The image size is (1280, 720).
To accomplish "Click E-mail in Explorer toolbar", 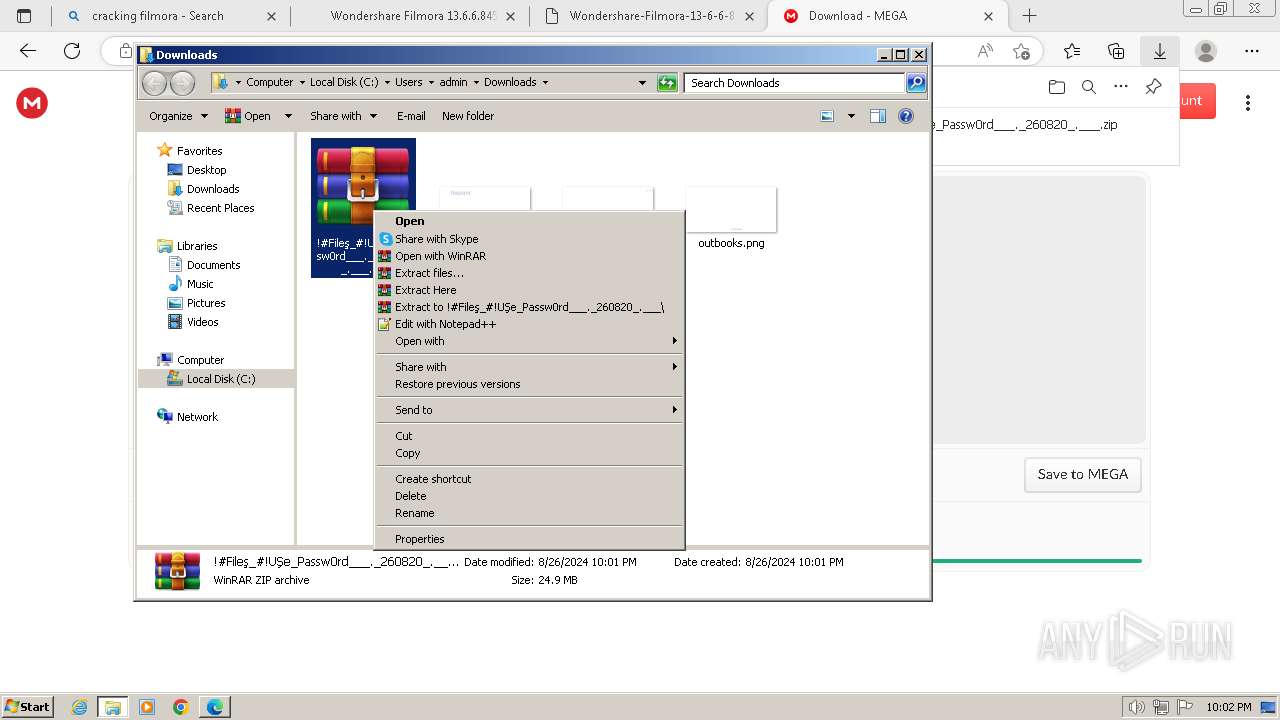I will click(411, 116).
